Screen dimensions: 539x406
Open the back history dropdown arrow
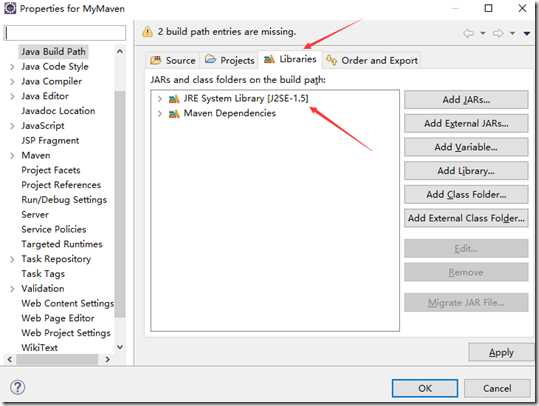(483, 33)
